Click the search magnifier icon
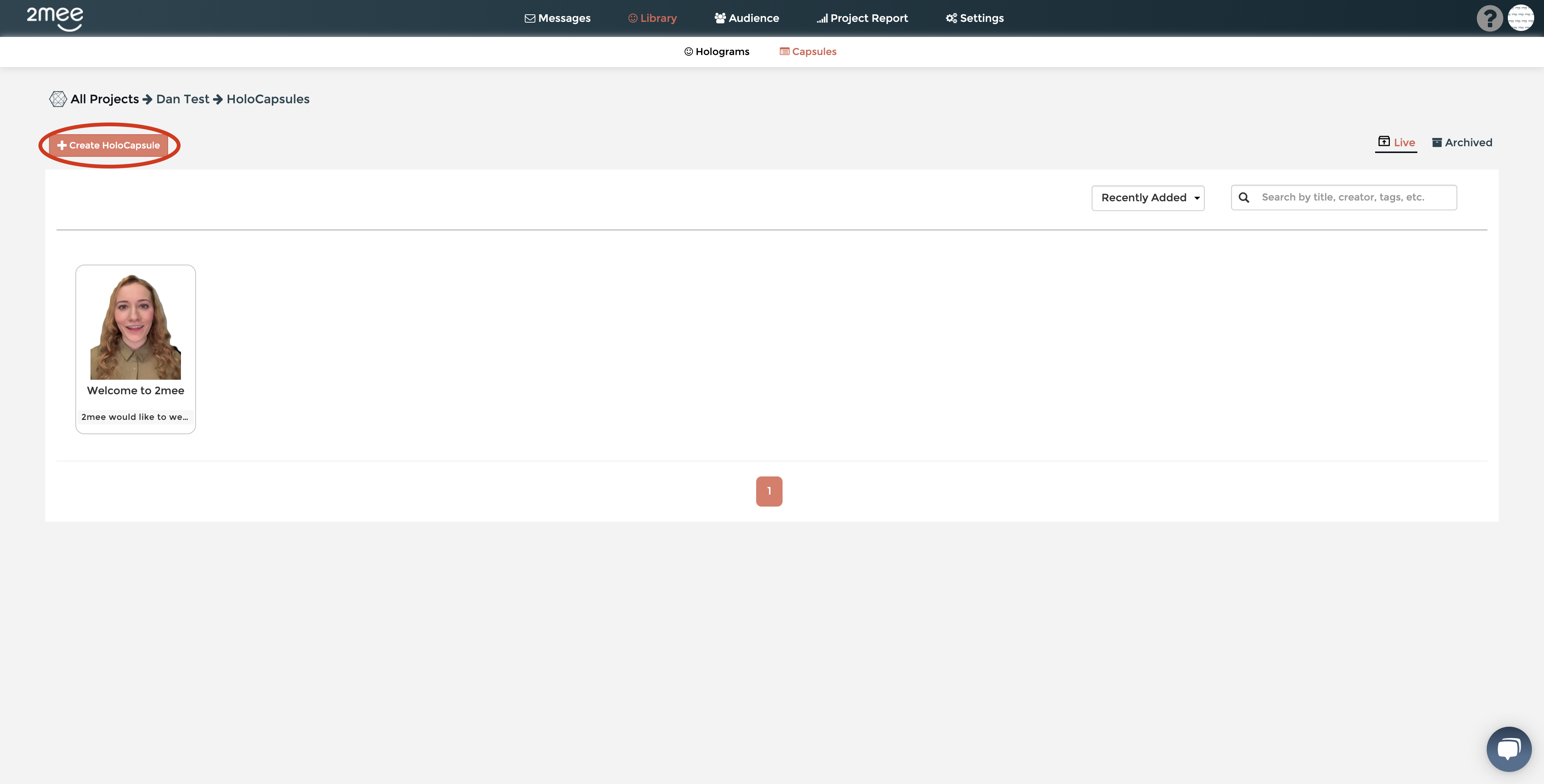The width and height of the screenshot is (1544, 784). [1244, 197]
